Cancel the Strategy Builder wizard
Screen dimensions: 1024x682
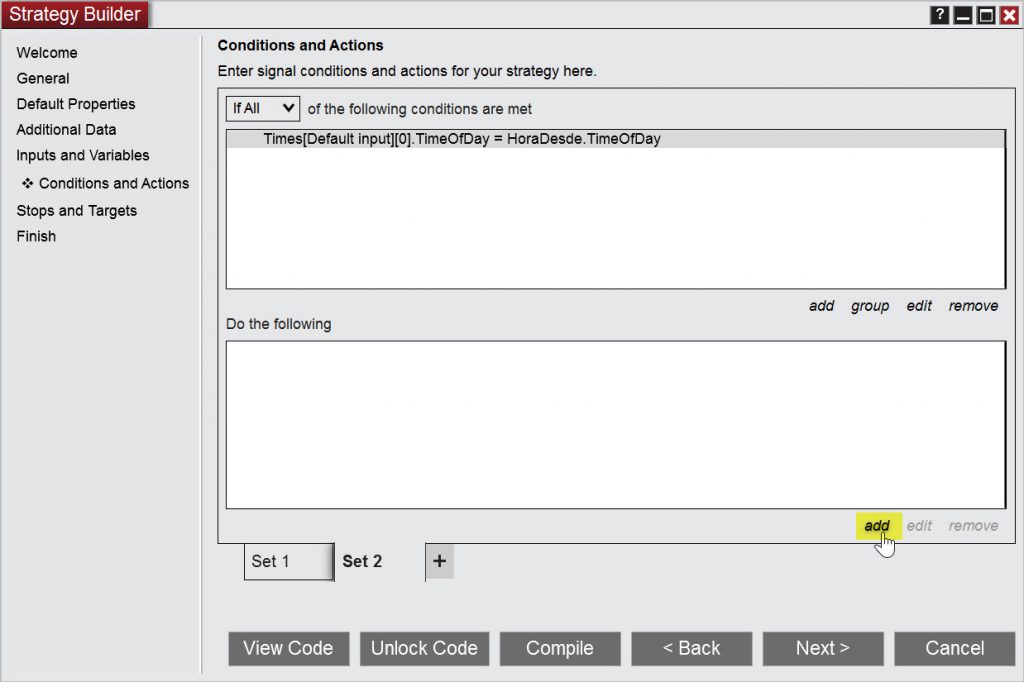coord(954,649)
